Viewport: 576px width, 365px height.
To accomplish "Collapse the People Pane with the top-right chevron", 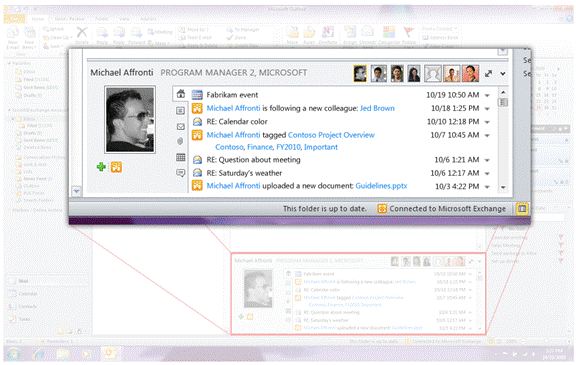I will pos(503,74).
